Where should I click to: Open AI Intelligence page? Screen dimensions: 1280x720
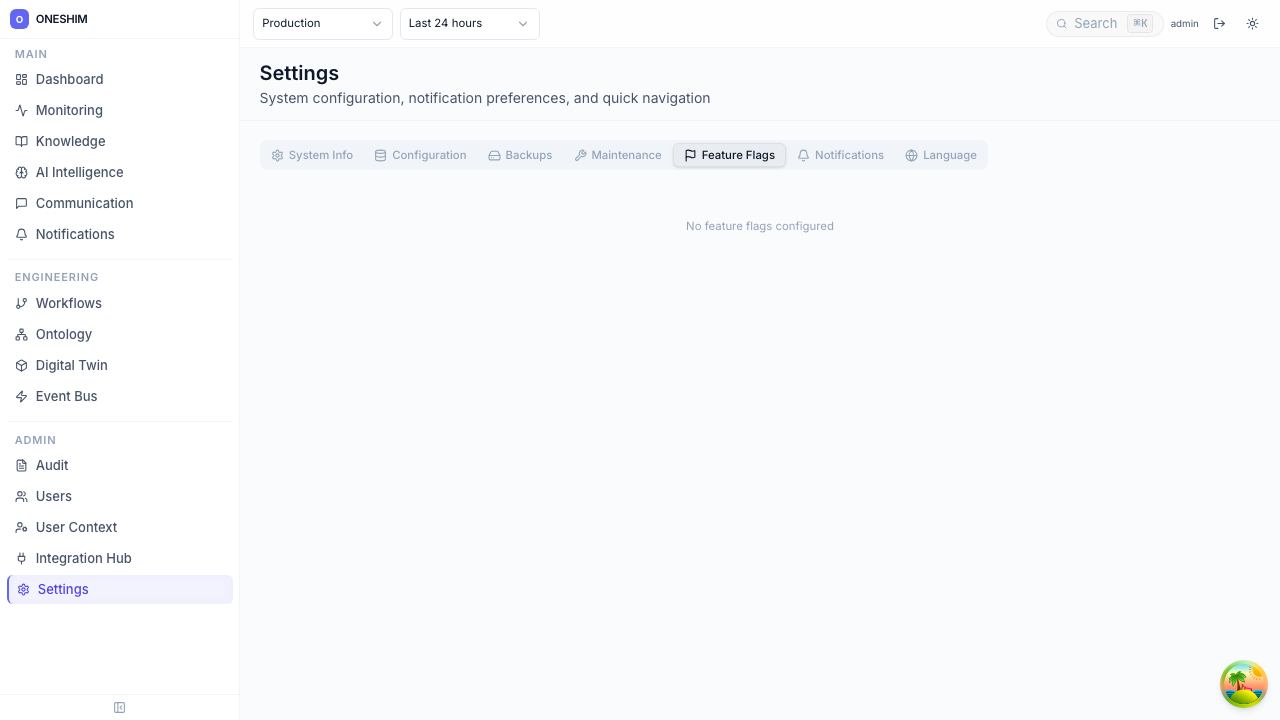point(79,172)
